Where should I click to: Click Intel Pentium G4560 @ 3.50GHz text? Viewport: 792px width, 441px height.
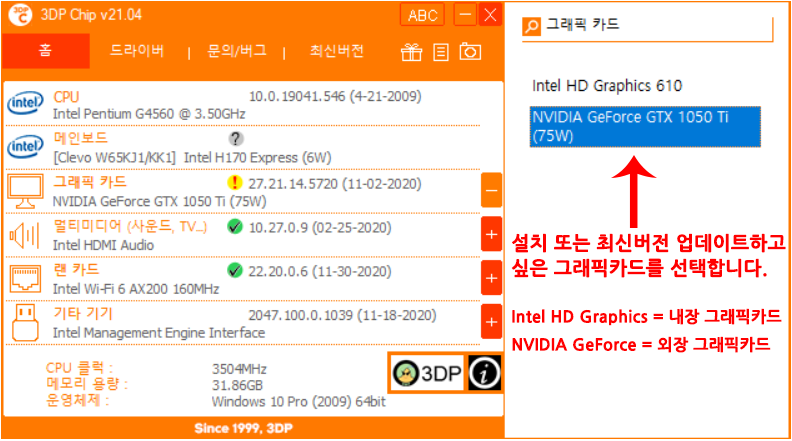(149, 114)
